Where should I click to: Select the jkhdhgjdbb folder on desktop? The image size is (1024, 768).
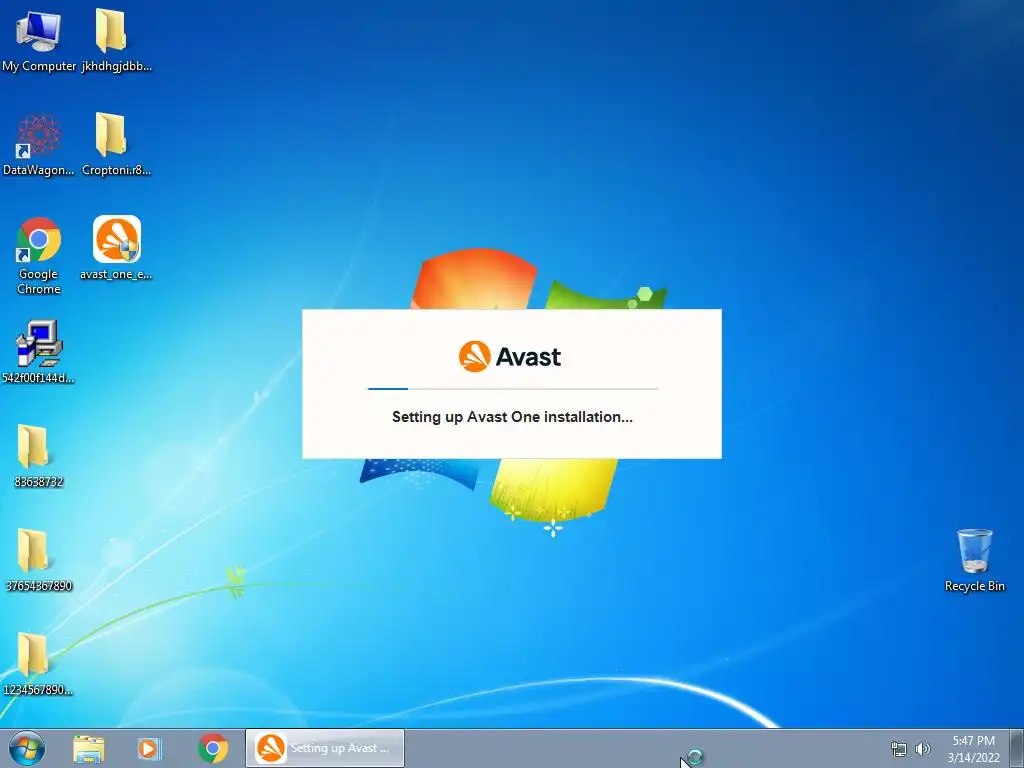[x=116, y=40]
